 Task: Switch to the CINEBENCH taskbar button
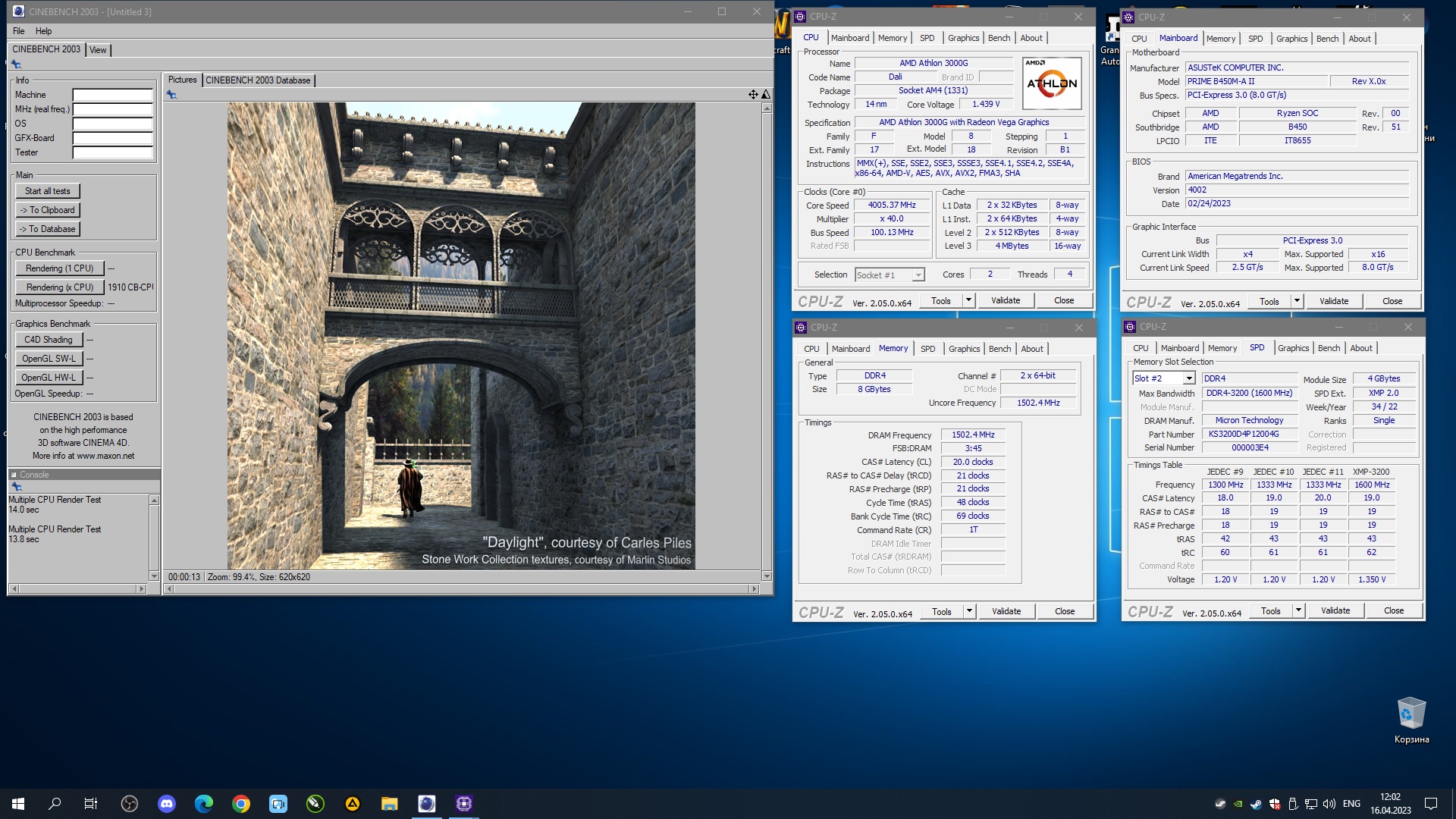[x=427, y=804]
